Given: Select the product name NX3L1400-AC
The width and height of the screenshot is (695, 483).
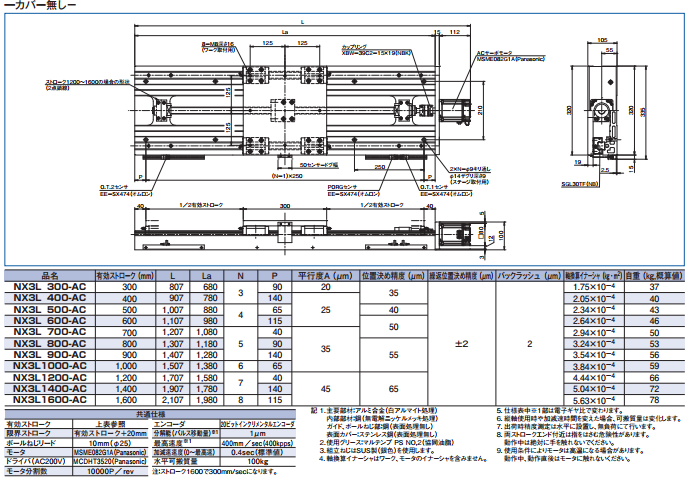Looking at the screenshot, I should (50, 389).
